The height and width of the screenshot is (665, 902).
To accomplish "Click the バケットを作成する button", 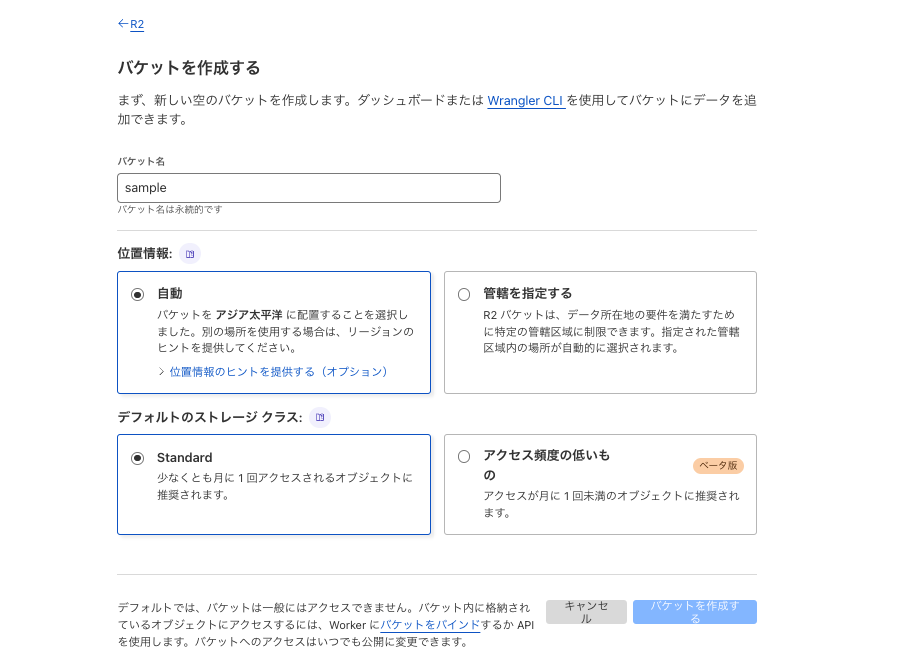I will pos(695,612).
